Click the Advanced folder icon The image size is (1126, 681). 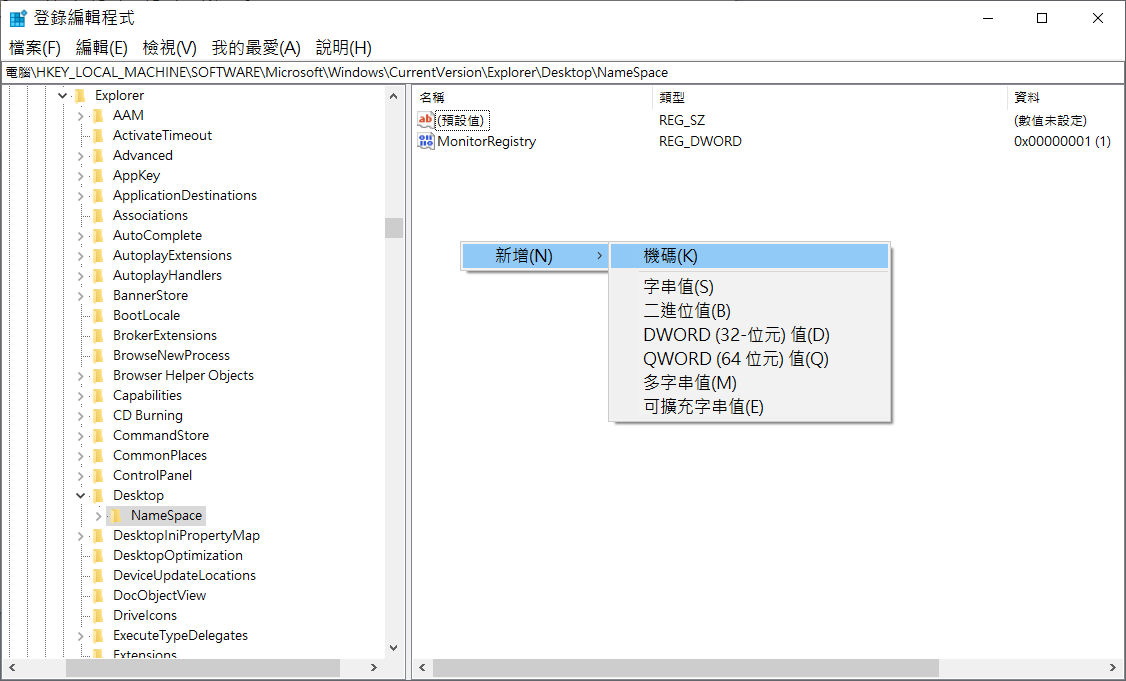99,156
